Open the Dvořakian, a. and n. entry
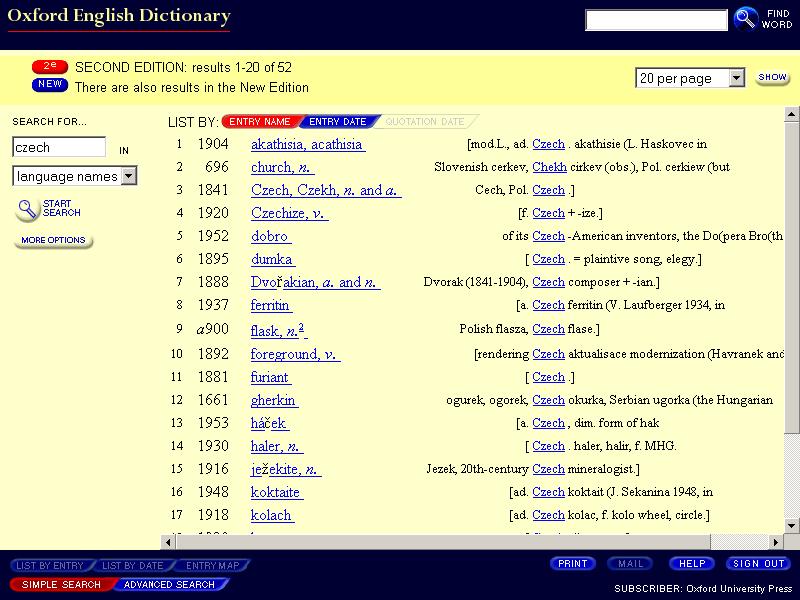The image size is (800, 600). pos(315,282)
